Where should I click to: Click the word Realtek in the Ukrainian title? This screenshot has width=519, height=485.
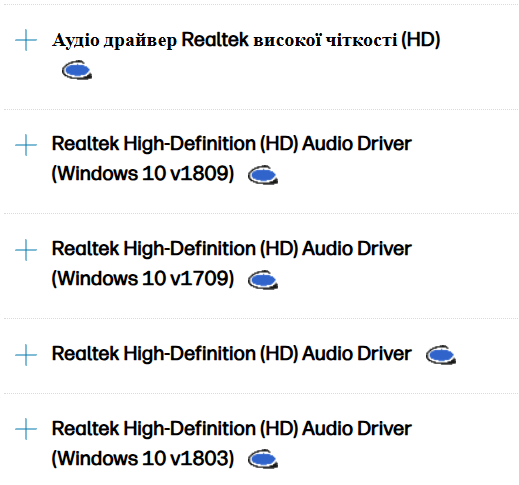click(215, 39)
